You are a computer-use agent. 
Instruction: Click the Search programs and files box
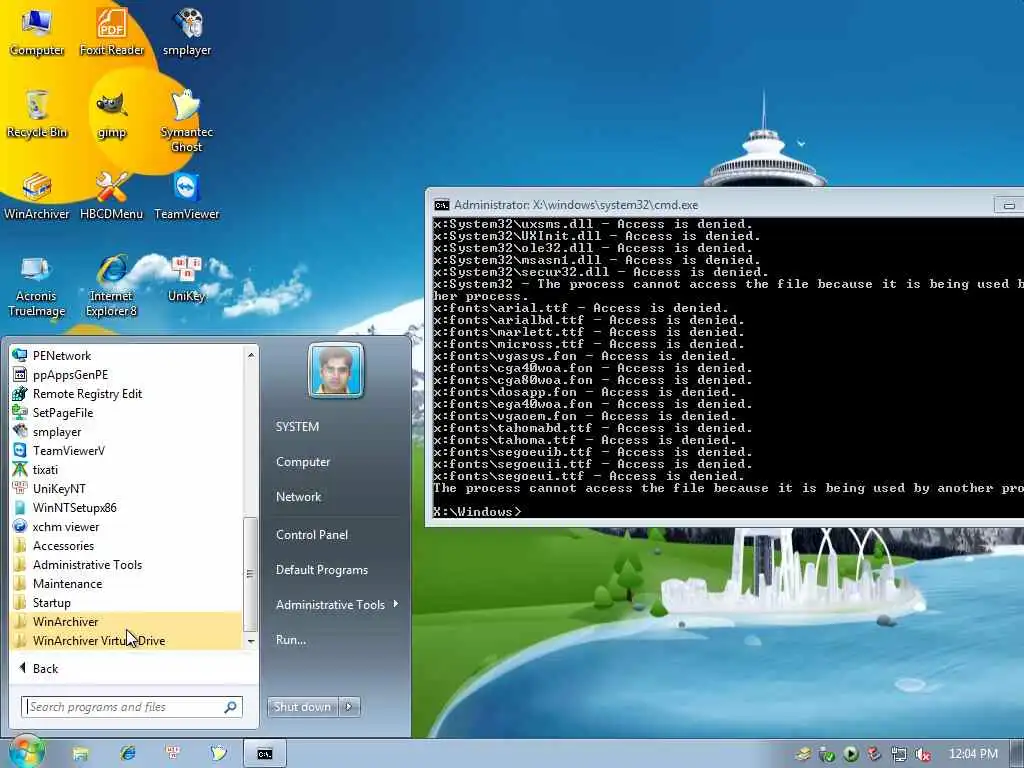124,707
